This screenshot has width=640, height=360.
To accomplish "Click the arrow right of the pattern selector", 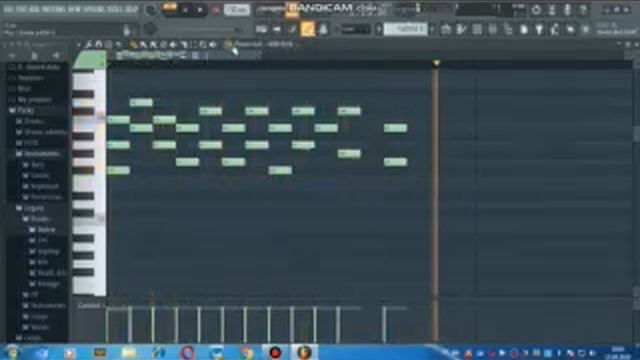I will click(432, 29).
